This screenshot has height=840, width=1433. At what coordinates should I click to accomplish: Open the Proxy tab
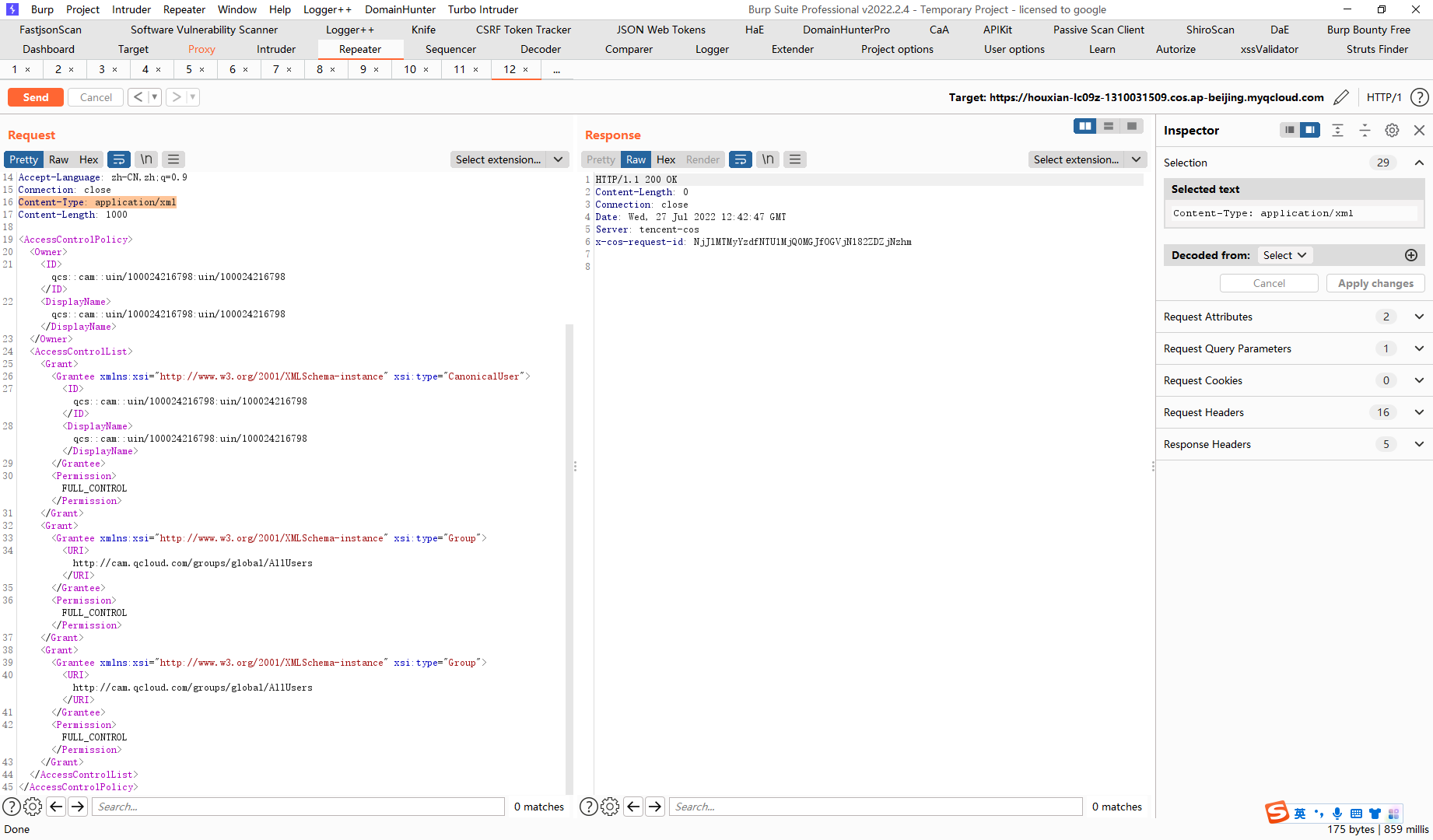coord(201,49)
